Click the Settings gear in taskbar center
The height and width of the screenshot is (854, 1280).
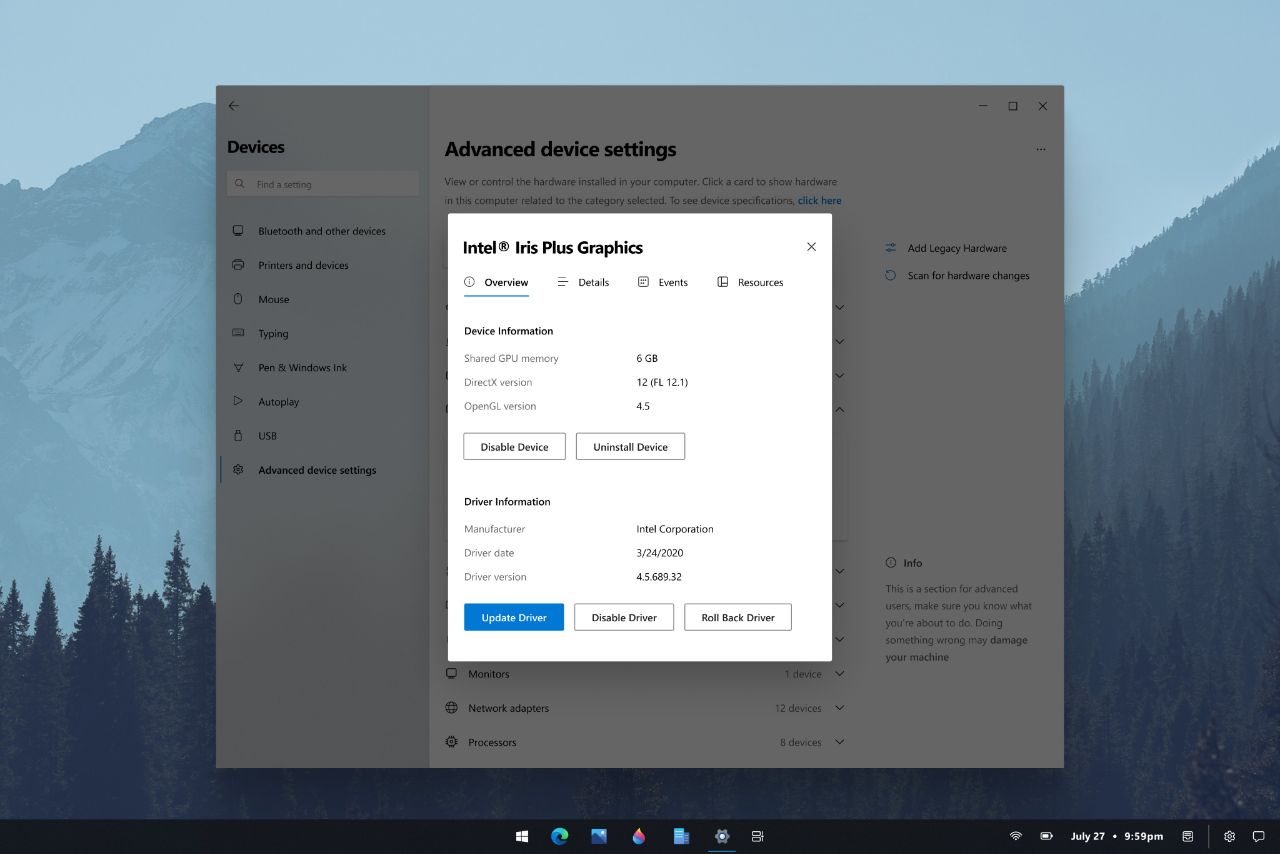click(722, 836)
